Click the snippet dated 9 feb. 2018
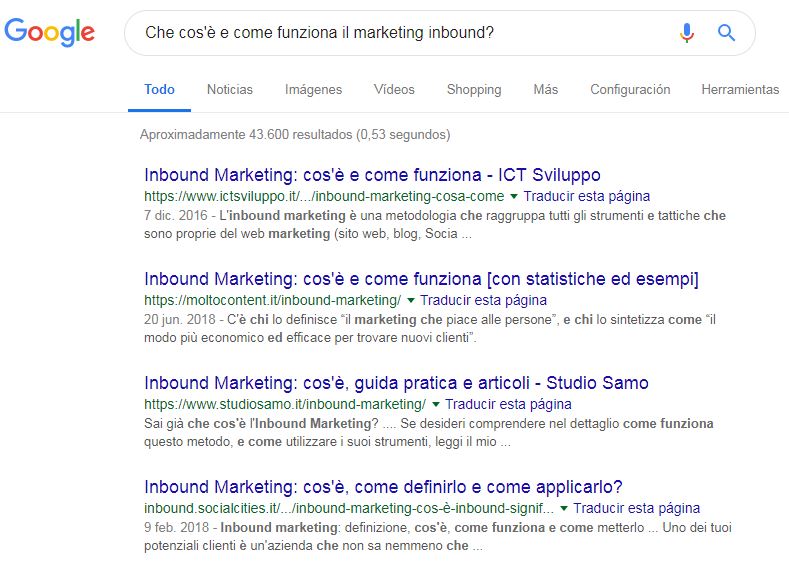The image size is (789, 582). 438,537
